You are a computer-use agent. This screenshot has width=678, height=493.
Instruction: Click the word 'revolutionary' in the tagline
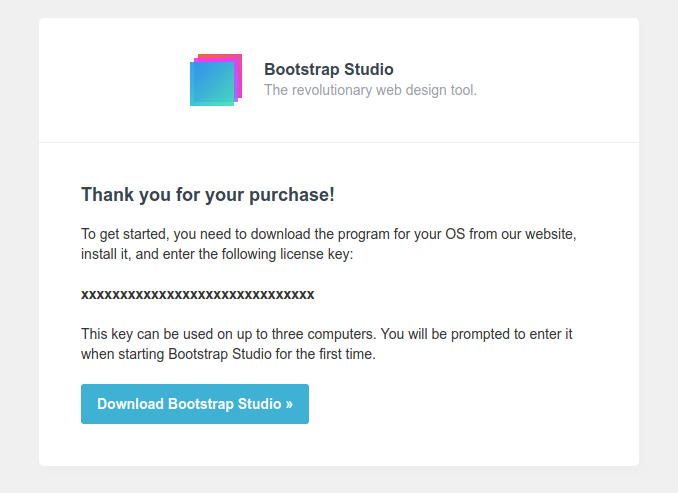(x=332, y=90)
